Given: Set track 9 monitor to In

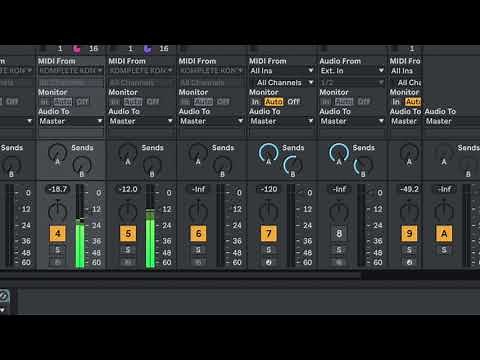Looking at the screenshot, I should [396, 102].
